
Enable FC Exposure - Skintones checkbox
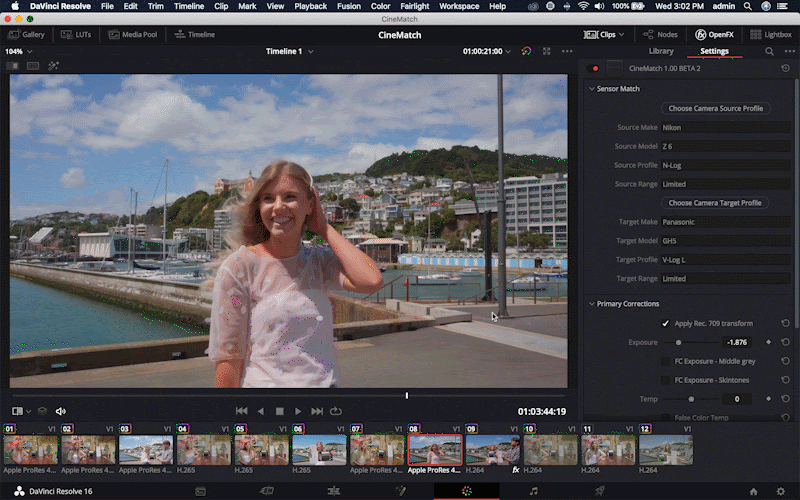pyautogui.click(x=666, y=380)
